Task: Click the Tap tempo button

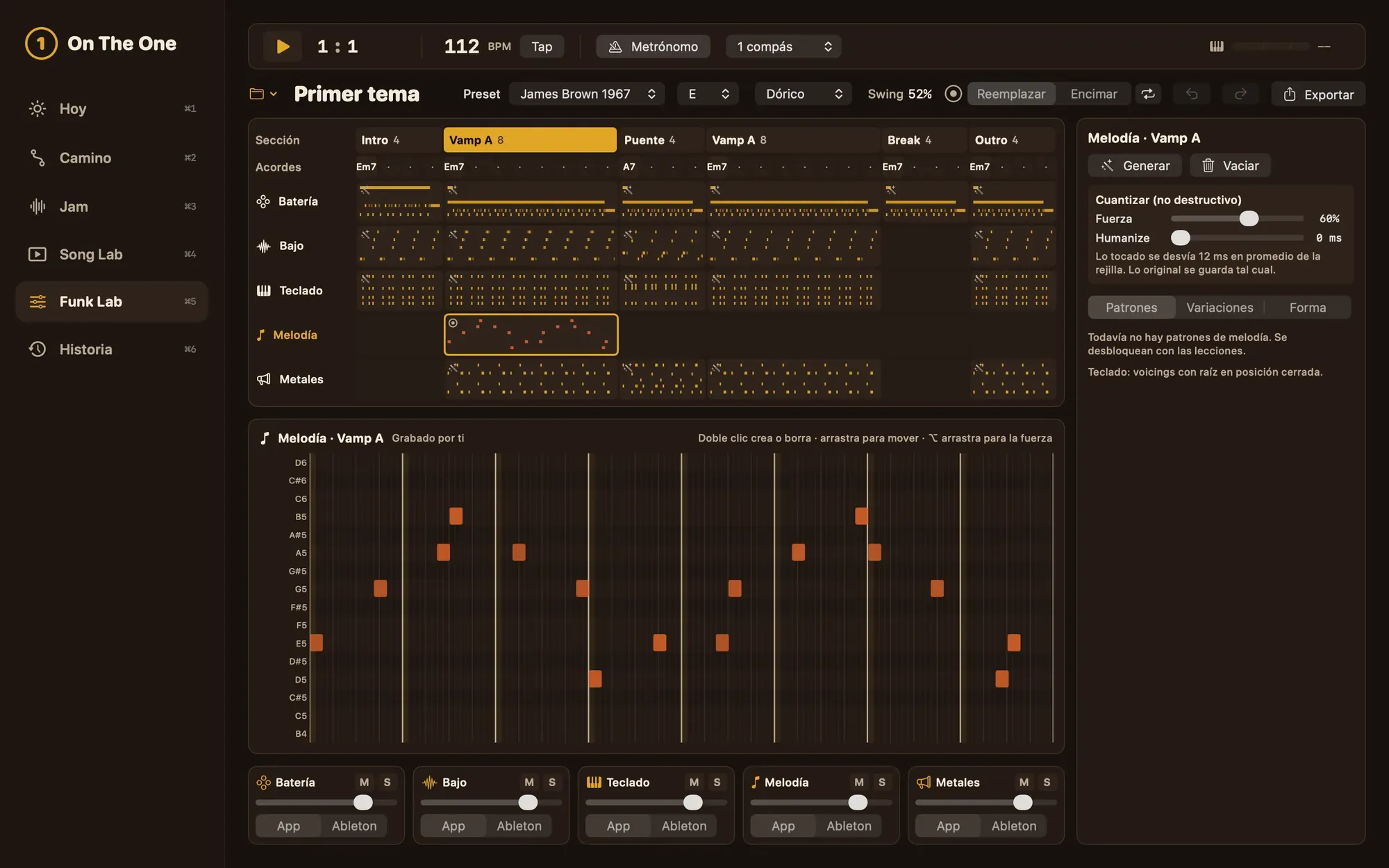Action: pyautogui.click(x=542, y=47)
